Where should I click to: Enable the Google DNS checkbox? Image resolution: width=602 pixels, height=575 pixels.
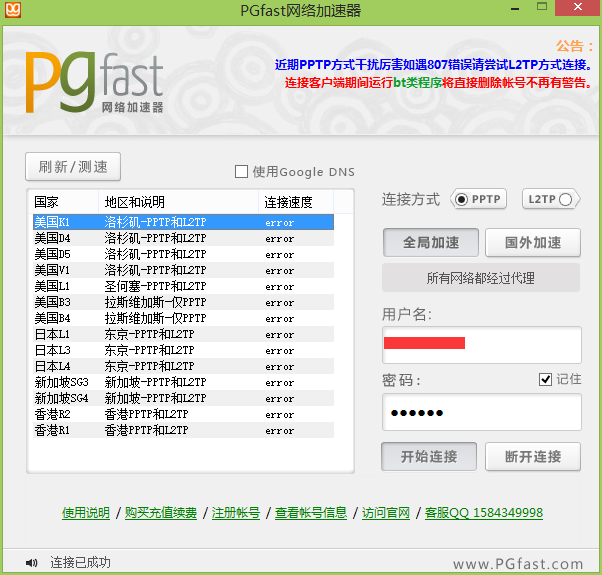241,172
